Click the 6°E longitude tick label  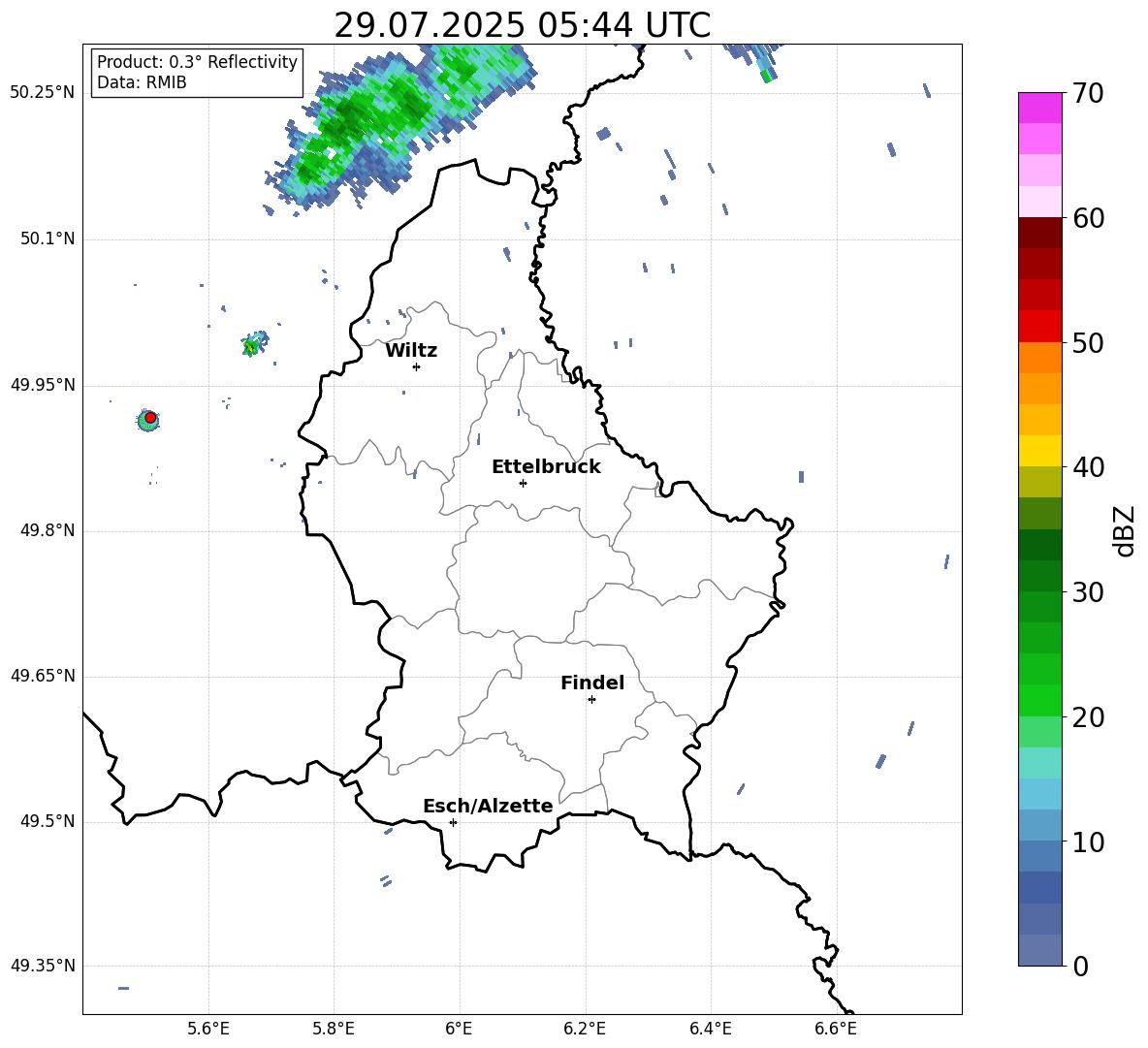[459, 1029]
